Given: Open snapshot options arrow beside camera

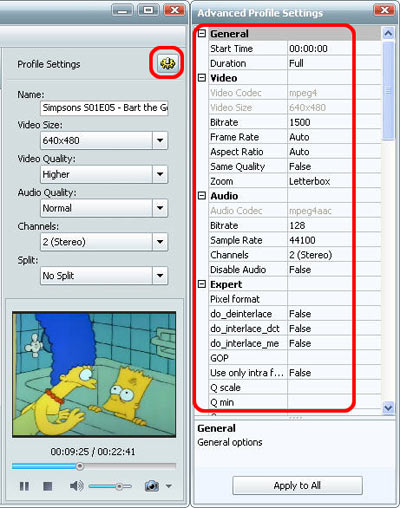Looking at the screenshot, I should pos(169,486).
